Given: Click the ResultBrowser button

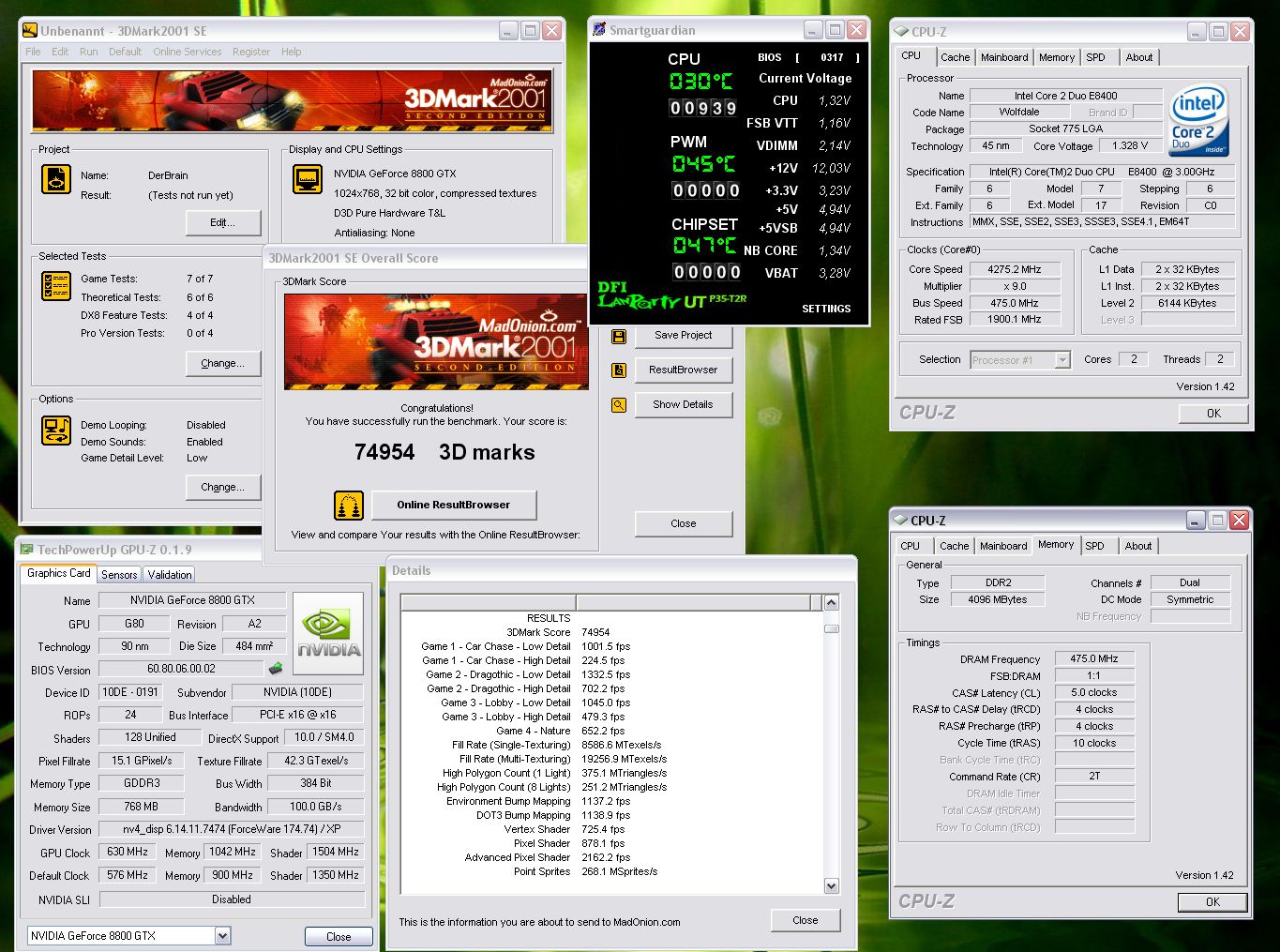Looking at the screenshot, I should (x=684, y=370).
